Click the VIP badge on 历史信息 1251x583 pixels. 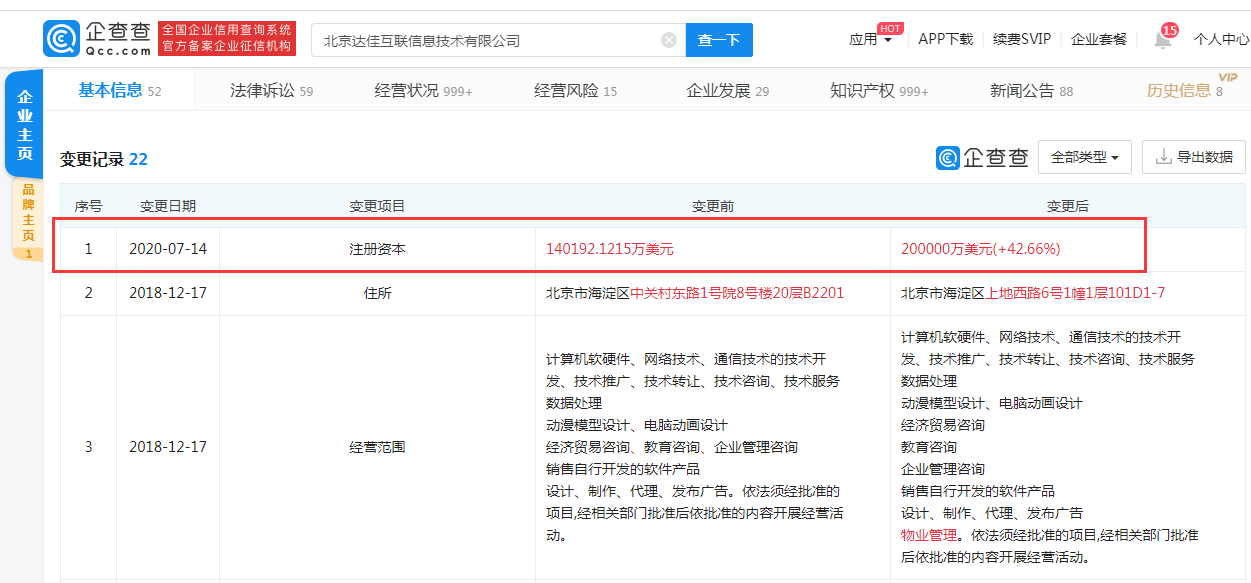(x=1227, y=77)
